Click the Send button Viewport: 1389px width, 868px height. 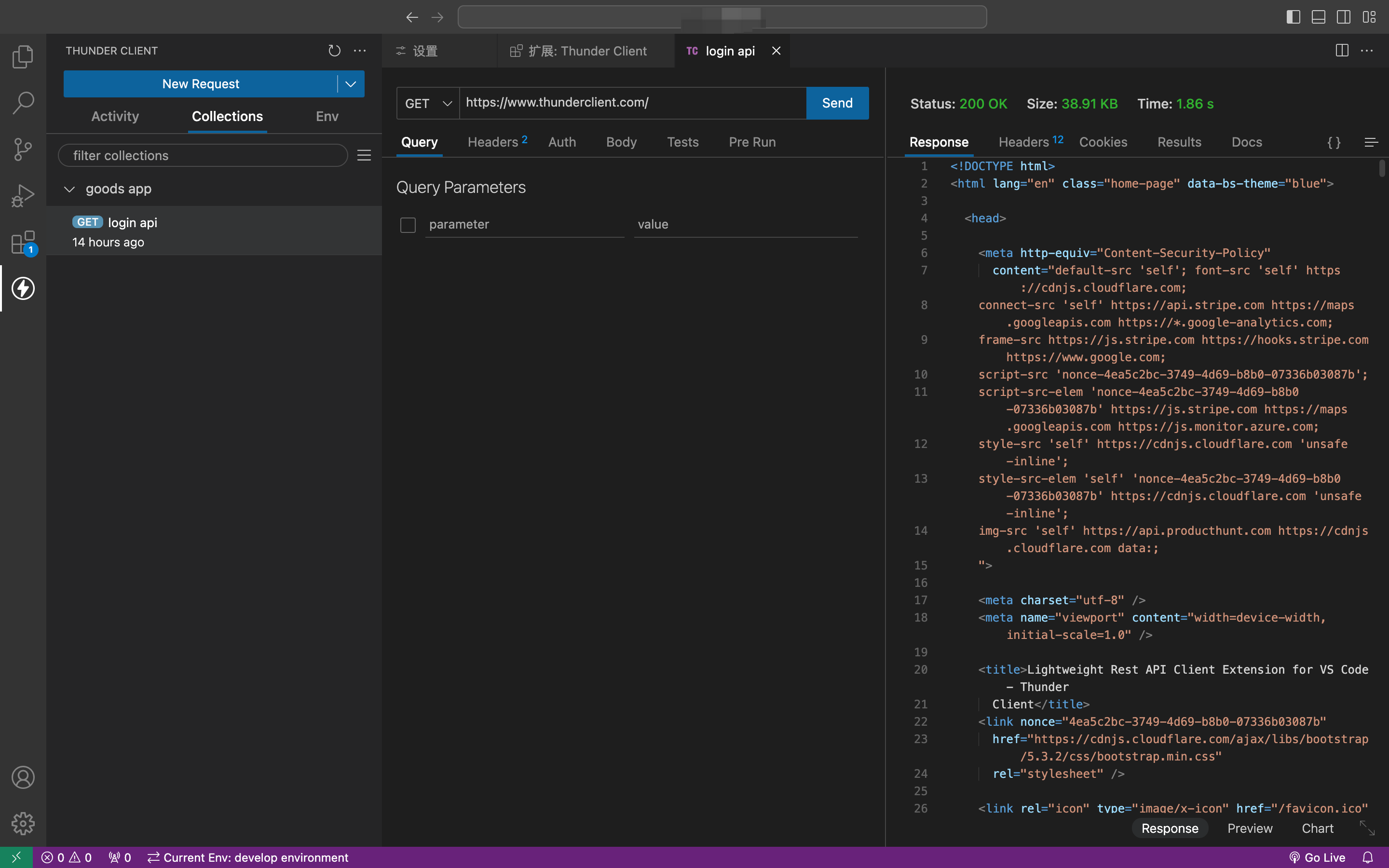tap(837, 103)
